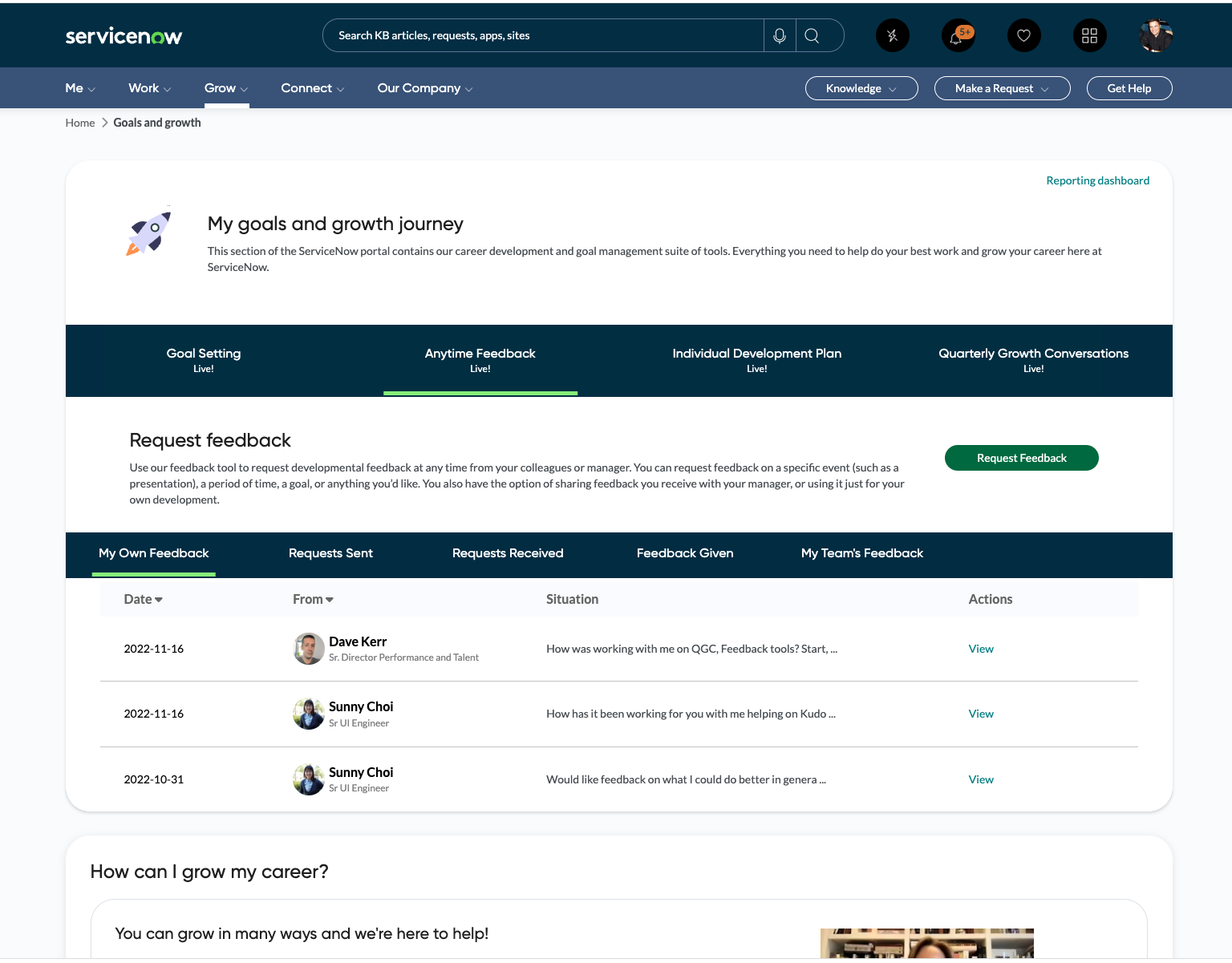Viewport: 1232px width, 963px height.
Task: Expand the Our Company menu
Action: [x=425, y=88]
